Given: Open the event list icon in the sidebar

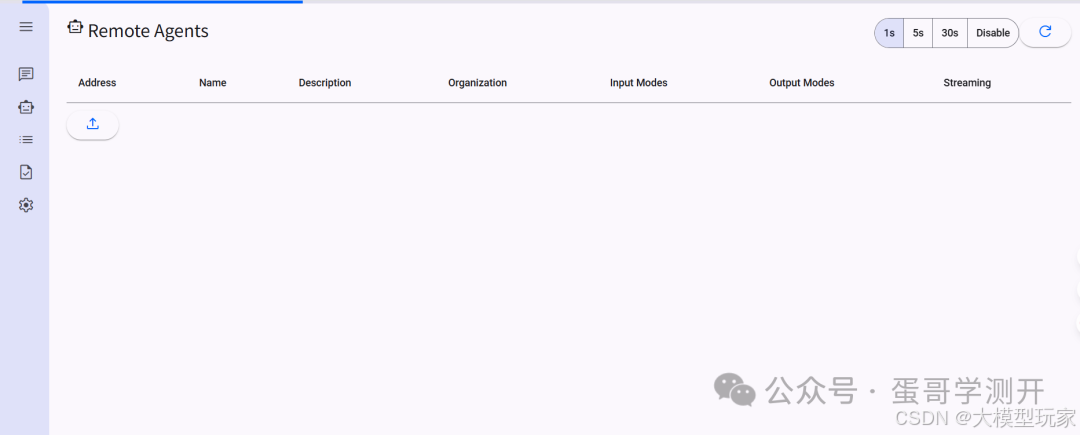Looking at the screenshot, I should [26, 140].
